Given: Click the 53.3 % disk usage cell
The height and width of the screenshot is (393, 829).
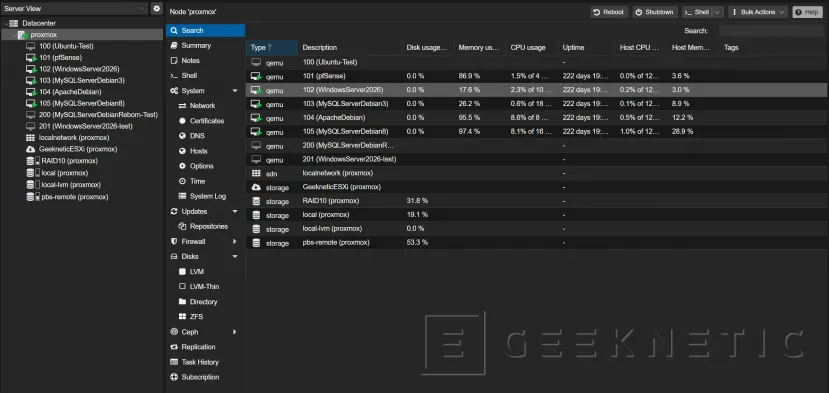Looking at the screenshot, I should click(x=417, y=242).
